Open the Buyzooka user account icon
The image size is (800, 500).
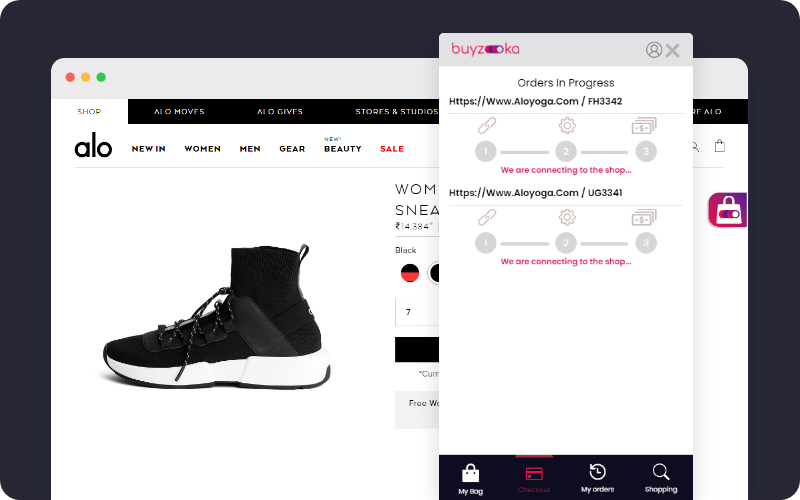(654, 49)
